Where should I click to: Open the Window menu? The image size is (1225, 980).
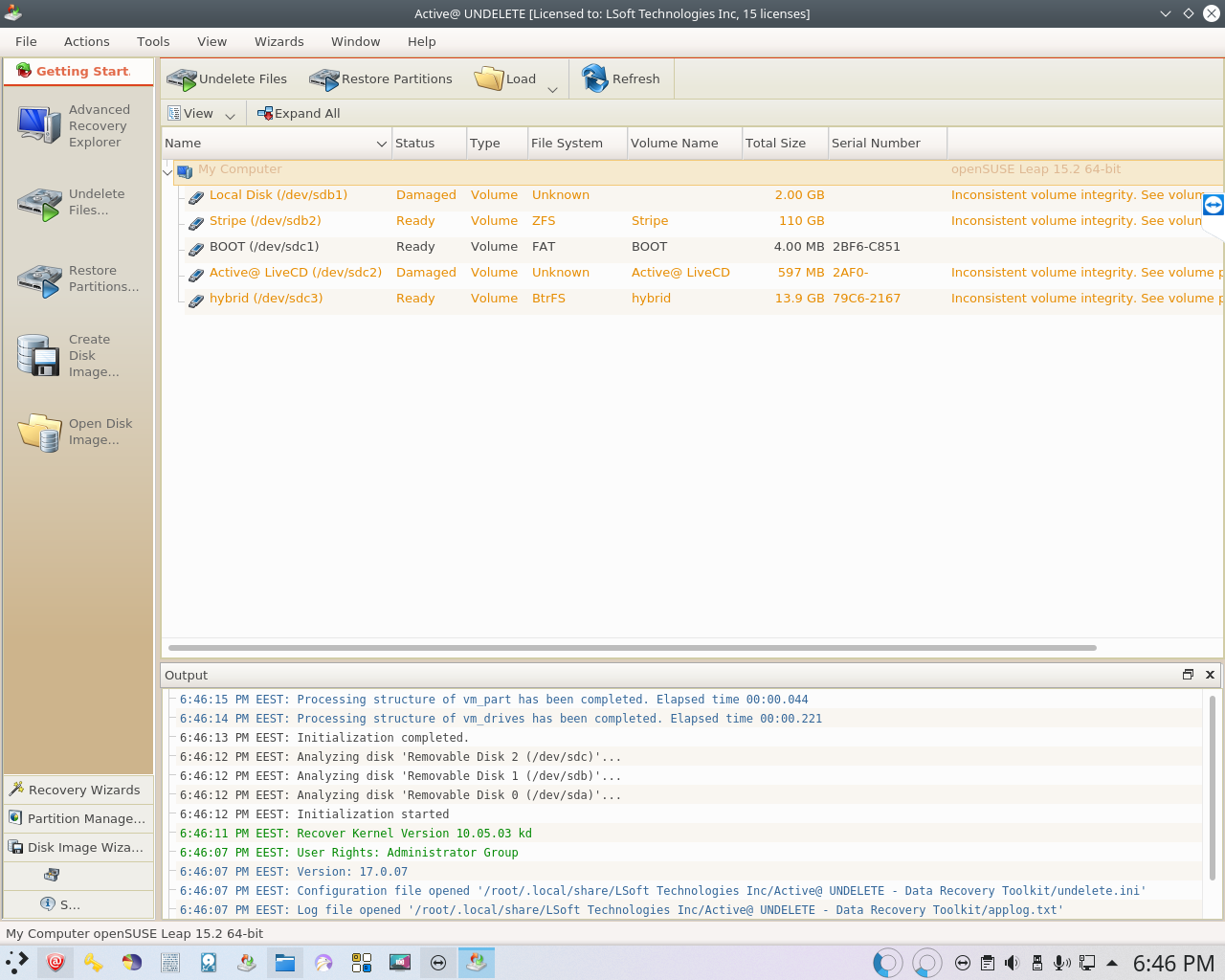[356, 41]
